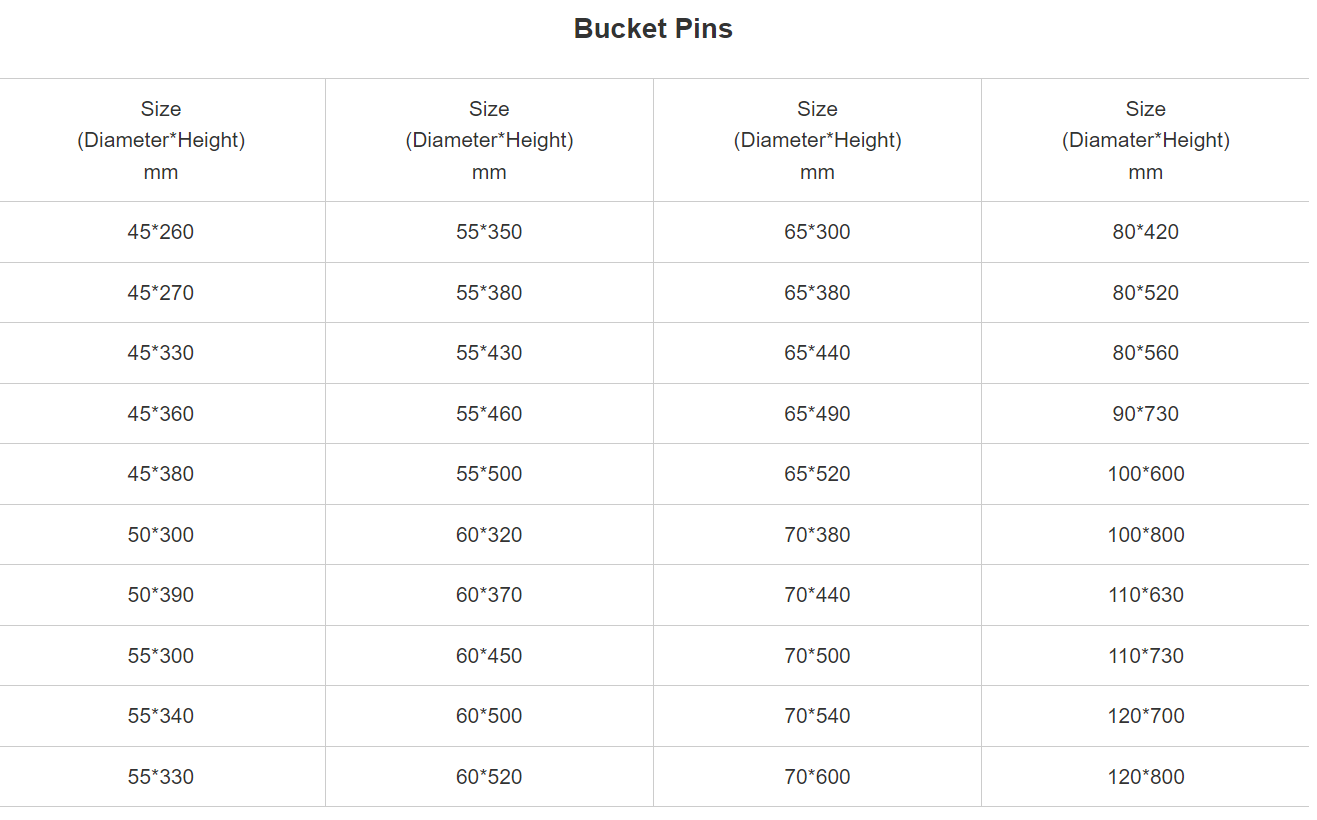The image size is (1317, 820).
Task: Click the 90*730 size entry
Action: tap(1145, 414)
